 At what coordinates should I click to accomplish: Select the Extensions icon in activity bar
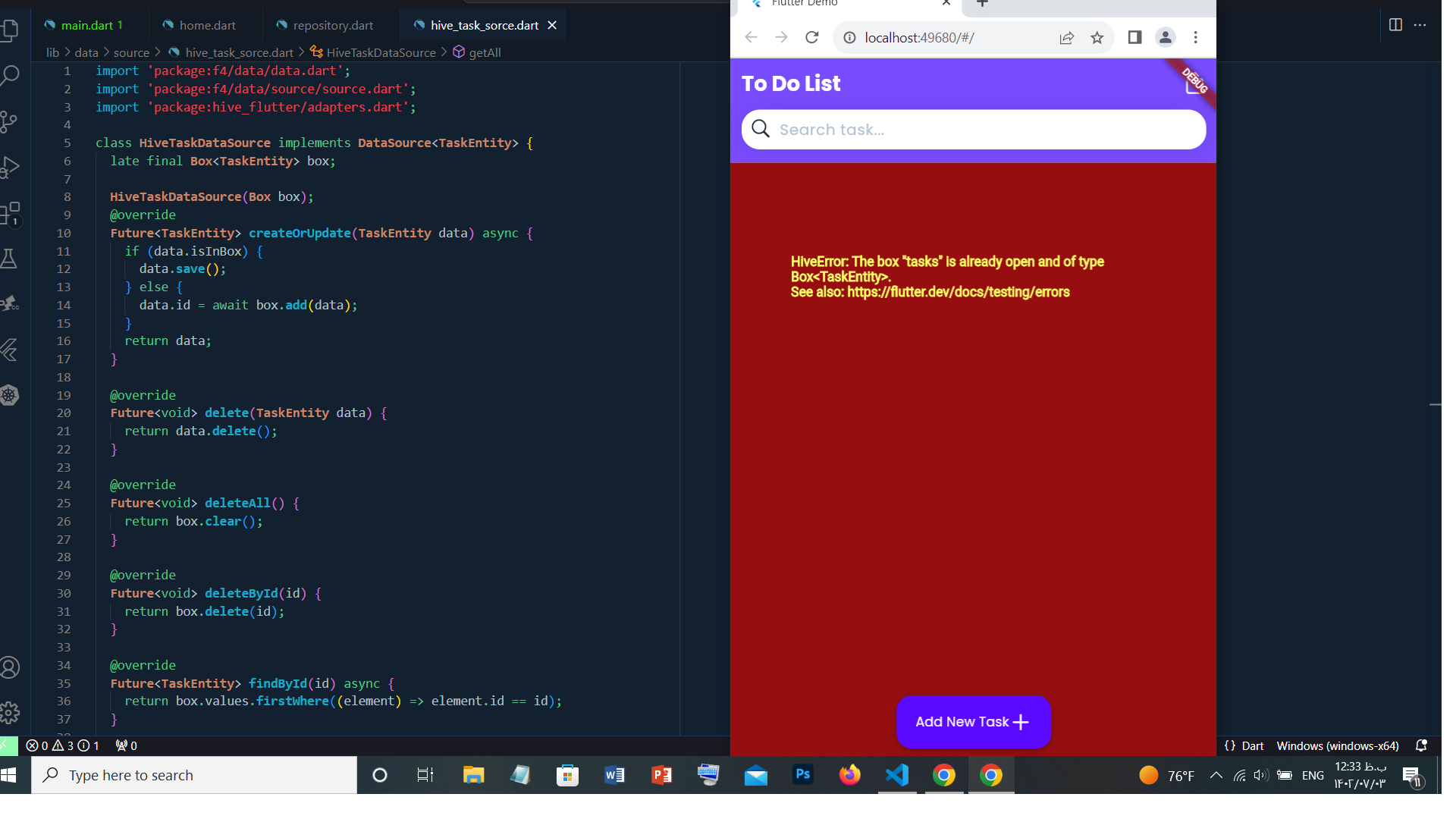15,212
